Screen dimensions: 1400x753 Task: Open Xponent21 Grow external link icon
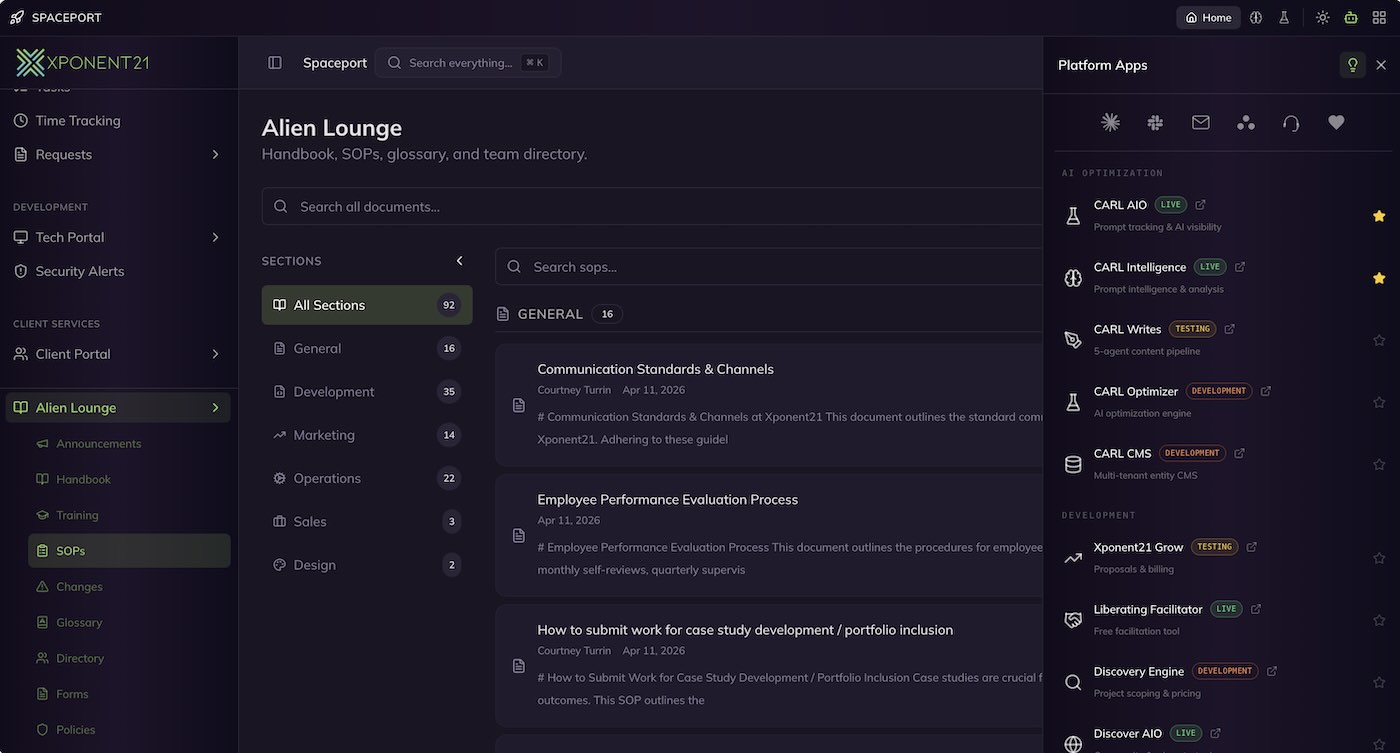(x=1251, y=547)
